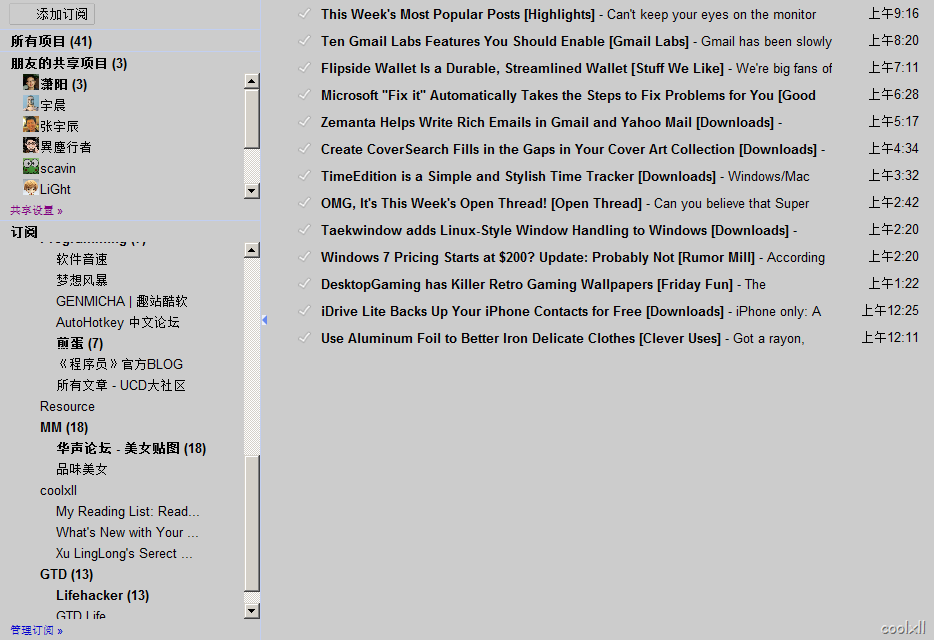The width and height of the screenshot is (934, 640).
Task: Open 软件音速 feed
Action: coord(82,259)
